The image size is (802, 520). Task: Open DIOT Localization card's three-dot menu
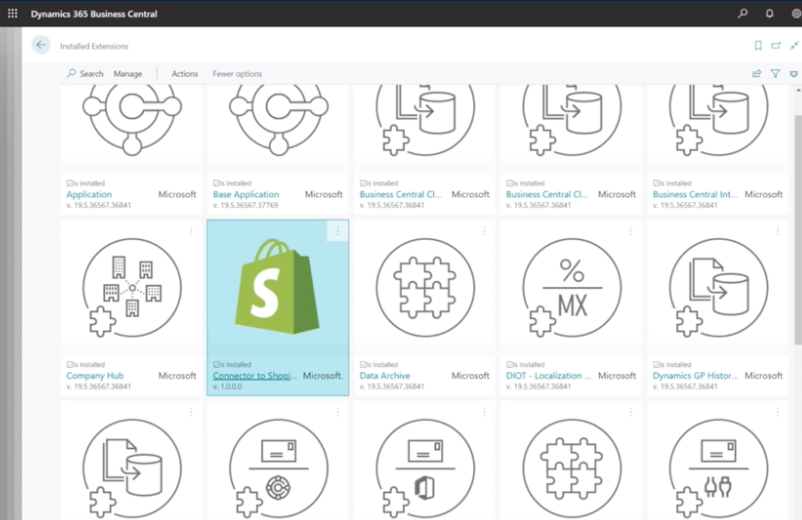(631, 231)
